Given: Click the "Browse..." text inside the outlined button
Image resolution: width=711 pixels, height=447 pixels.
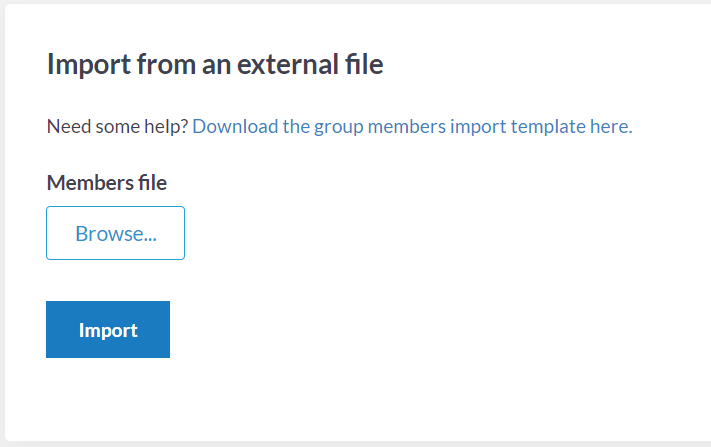Looking at the screenshot, I should [116, 234].
